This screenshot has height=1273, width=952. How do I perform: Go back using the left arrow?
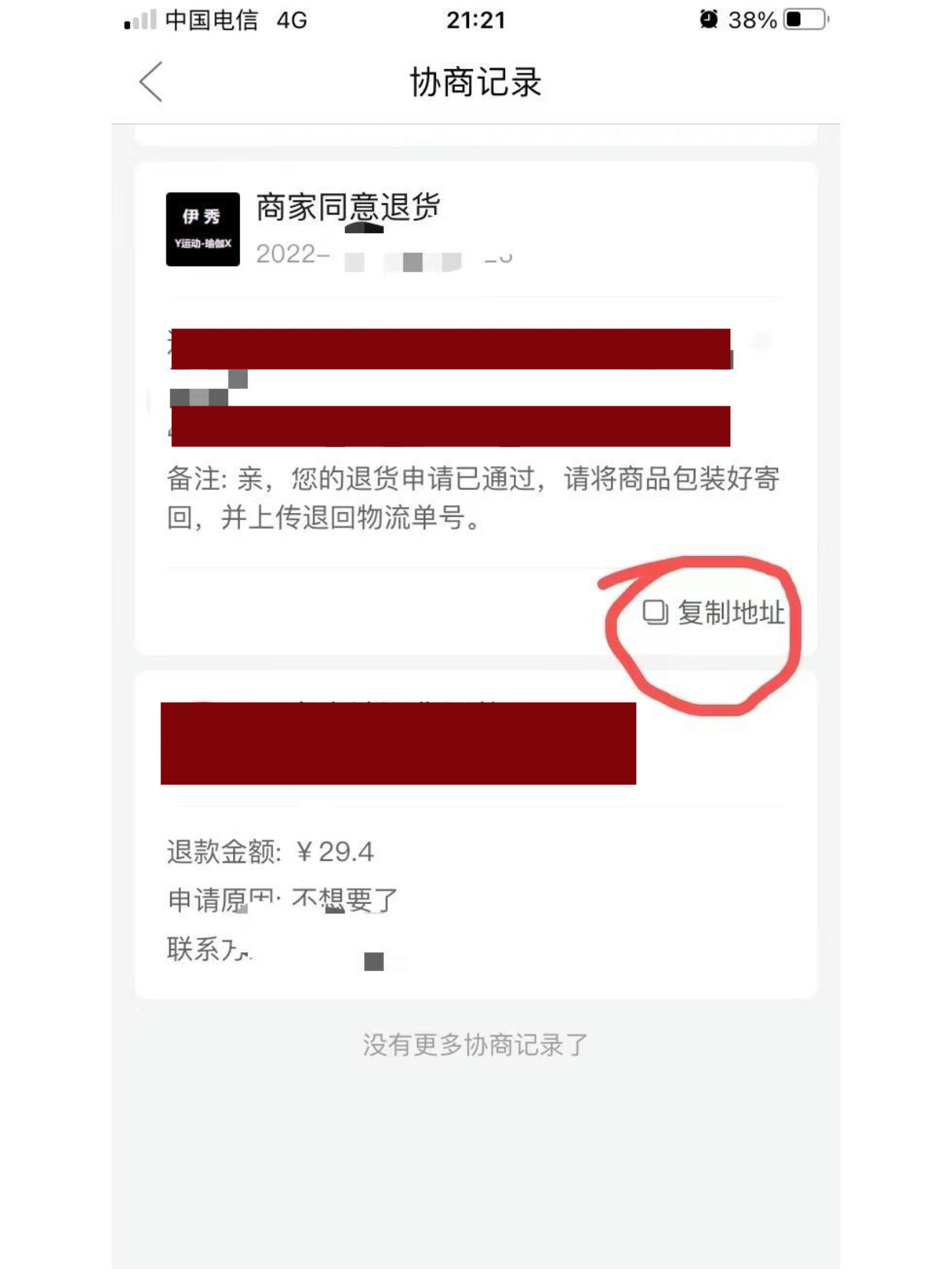tap(151, 81)
